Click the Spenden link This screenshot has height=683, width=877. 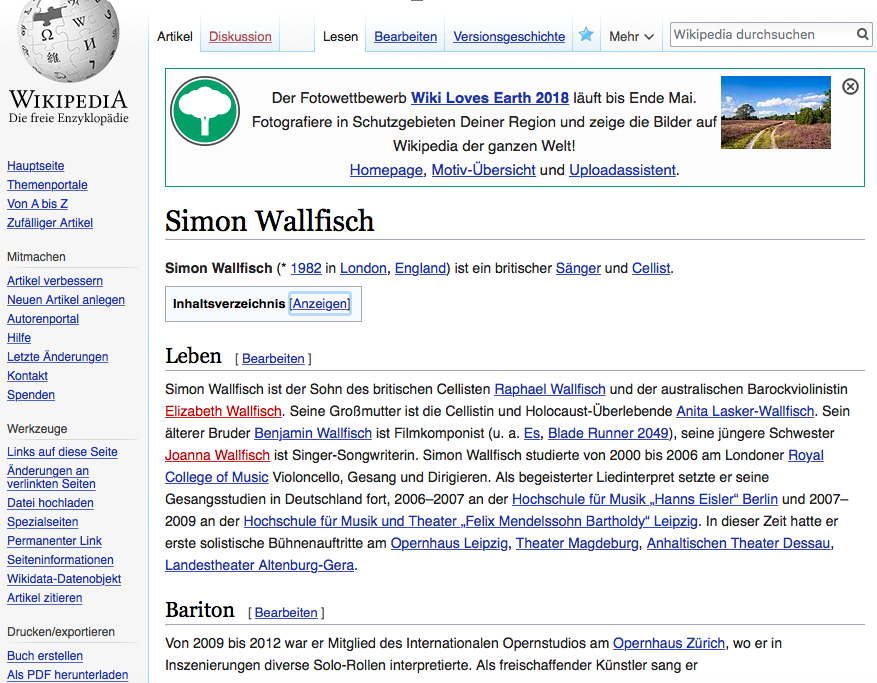point(31,395)
